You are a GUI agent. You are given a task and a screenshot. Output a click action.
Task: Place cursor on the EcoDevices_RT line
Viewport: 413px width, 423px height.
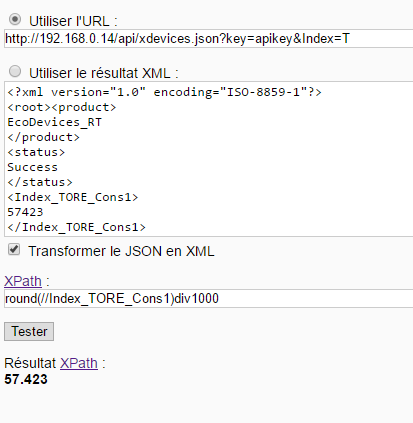(54, 122)
